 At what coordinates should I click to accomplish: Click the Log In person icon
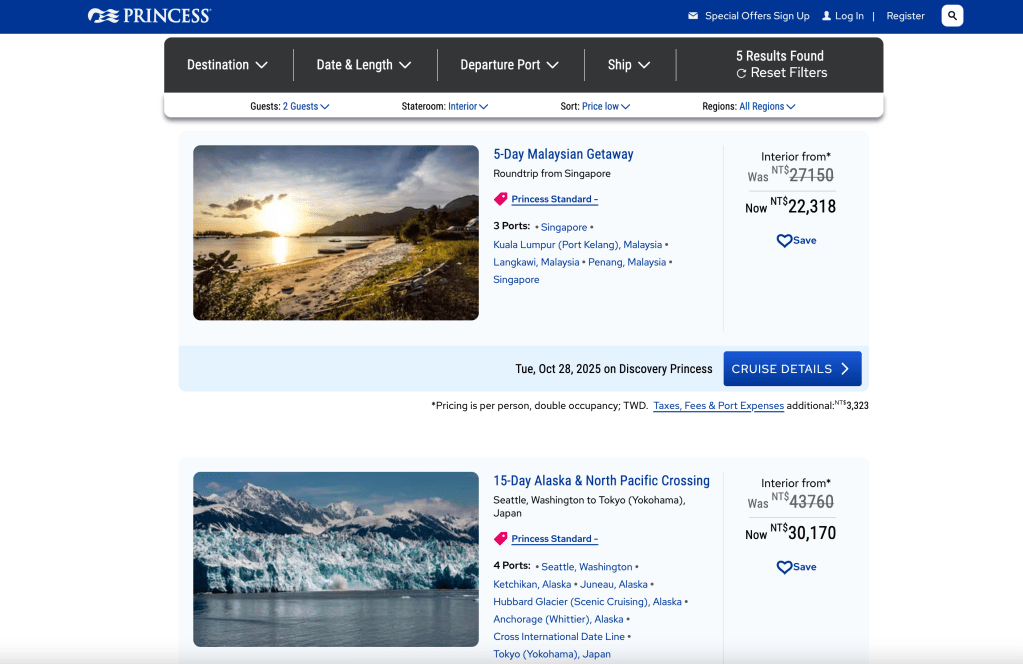click(826, 16)
